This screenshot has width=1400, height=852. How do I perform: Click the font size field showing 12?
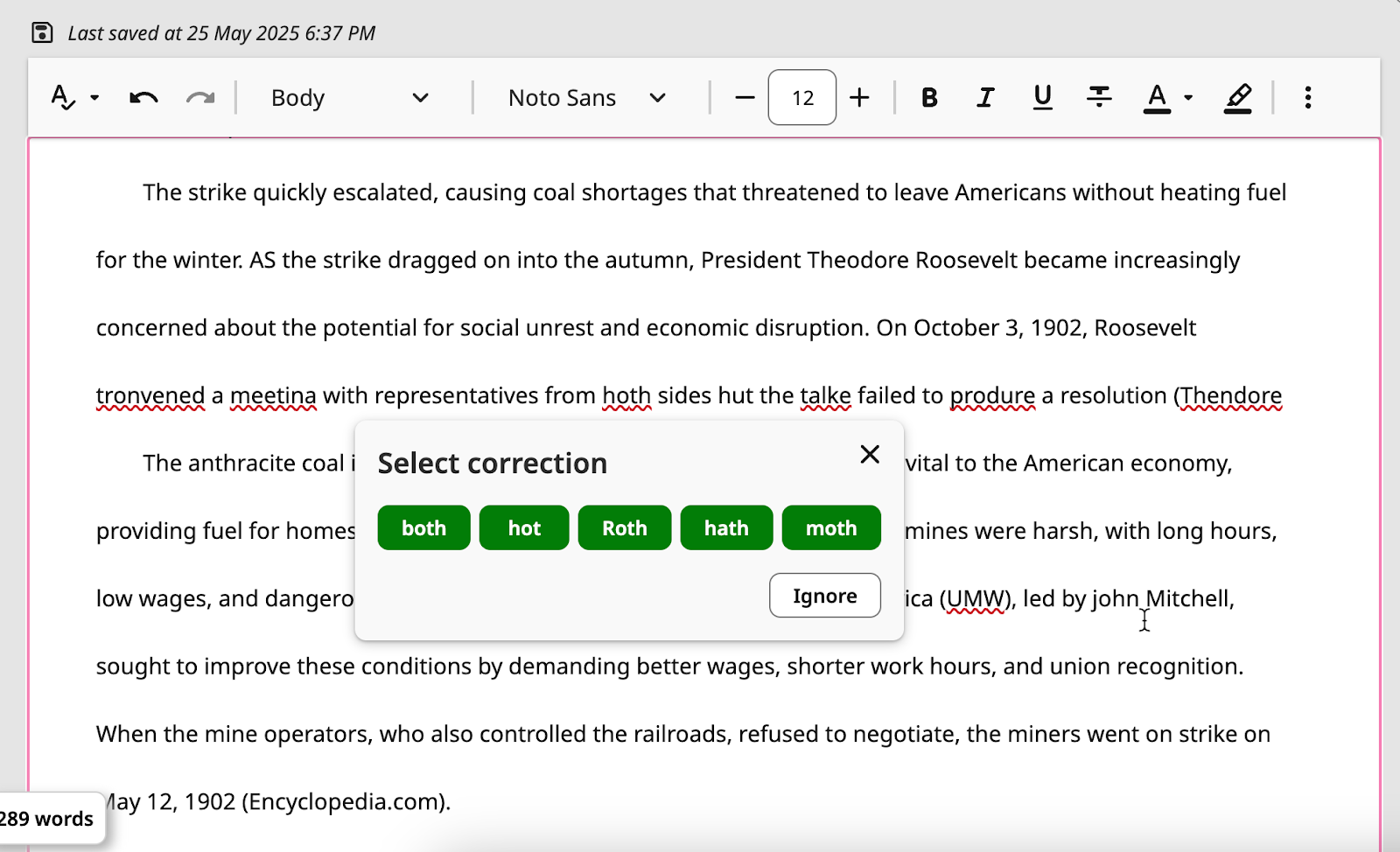point(802,97)
